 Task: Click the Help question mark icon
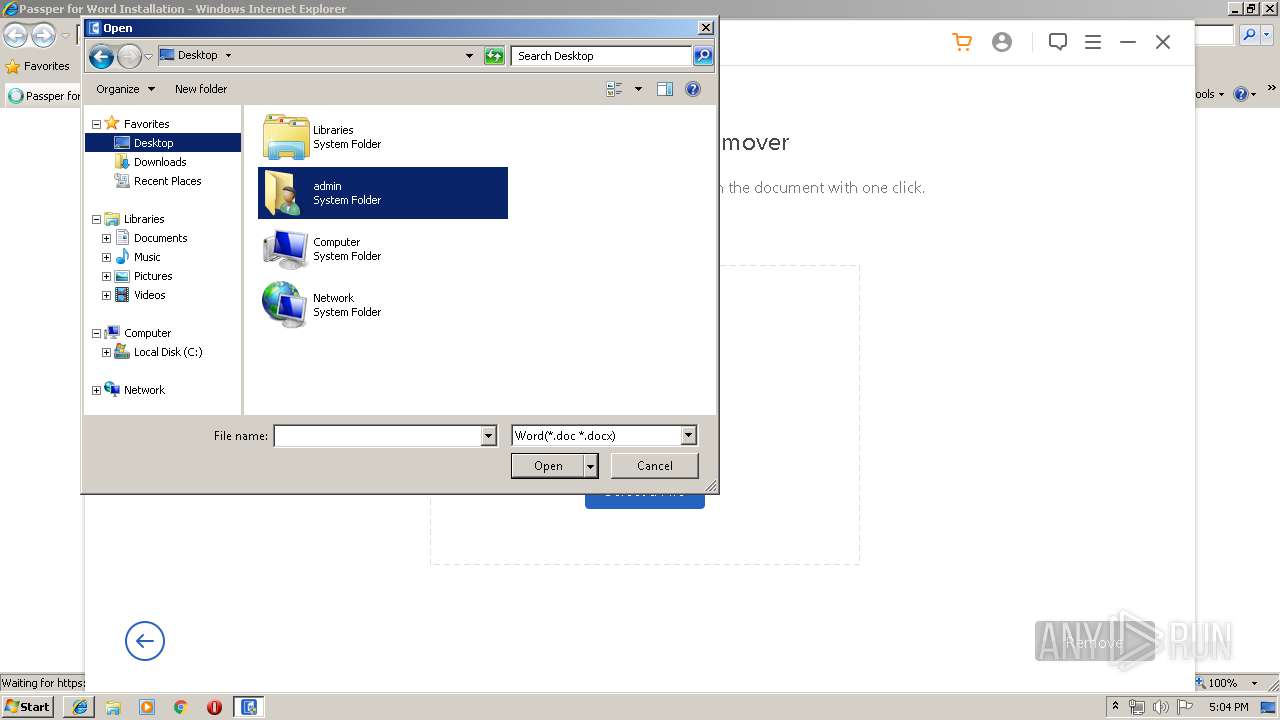point(693,89)
